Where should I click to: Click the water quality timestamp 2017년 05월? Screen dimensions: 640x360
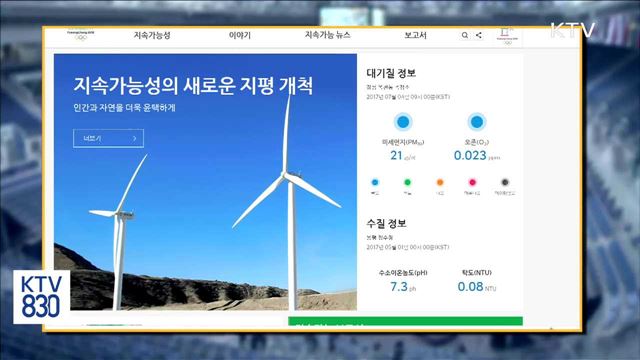[407, 247]
